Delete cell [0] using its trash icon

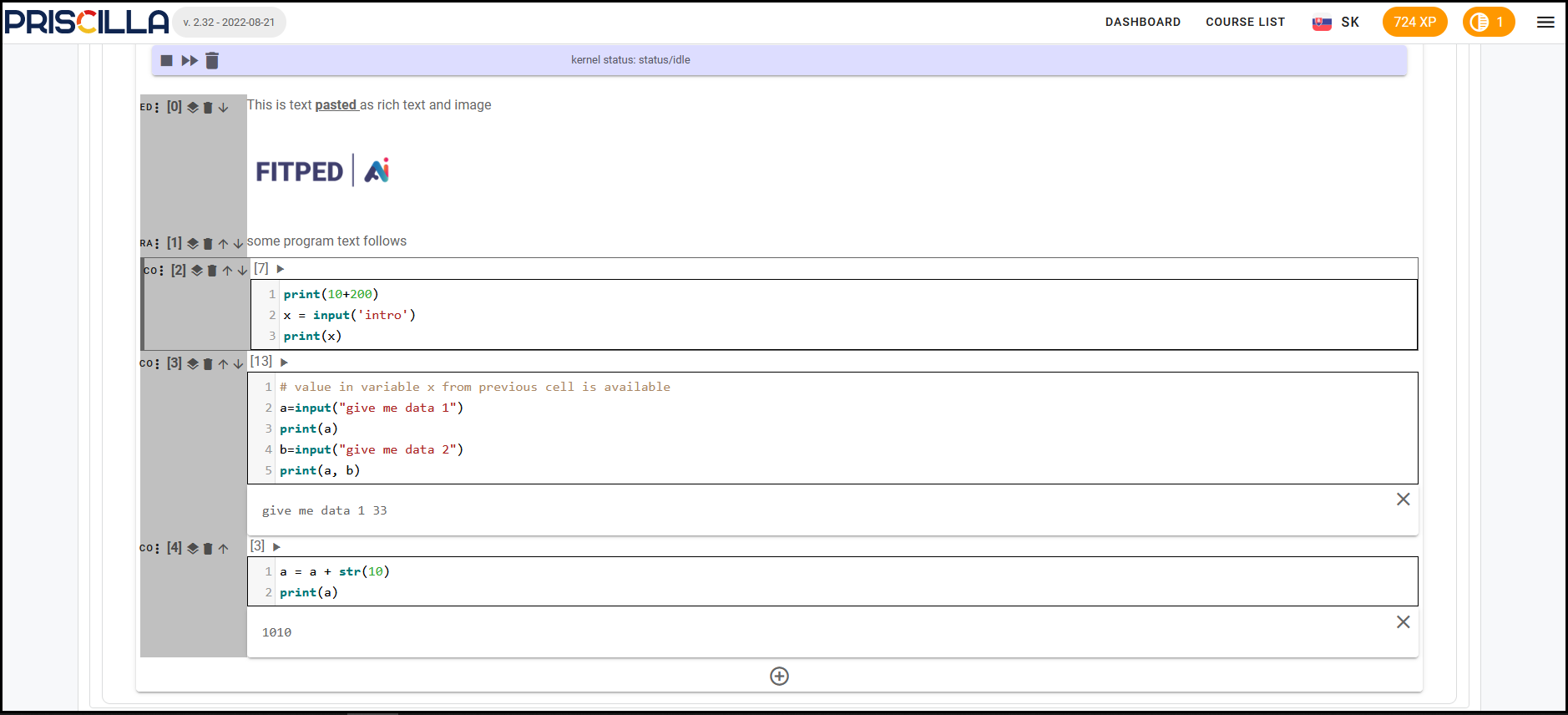(x=208, y=108)
